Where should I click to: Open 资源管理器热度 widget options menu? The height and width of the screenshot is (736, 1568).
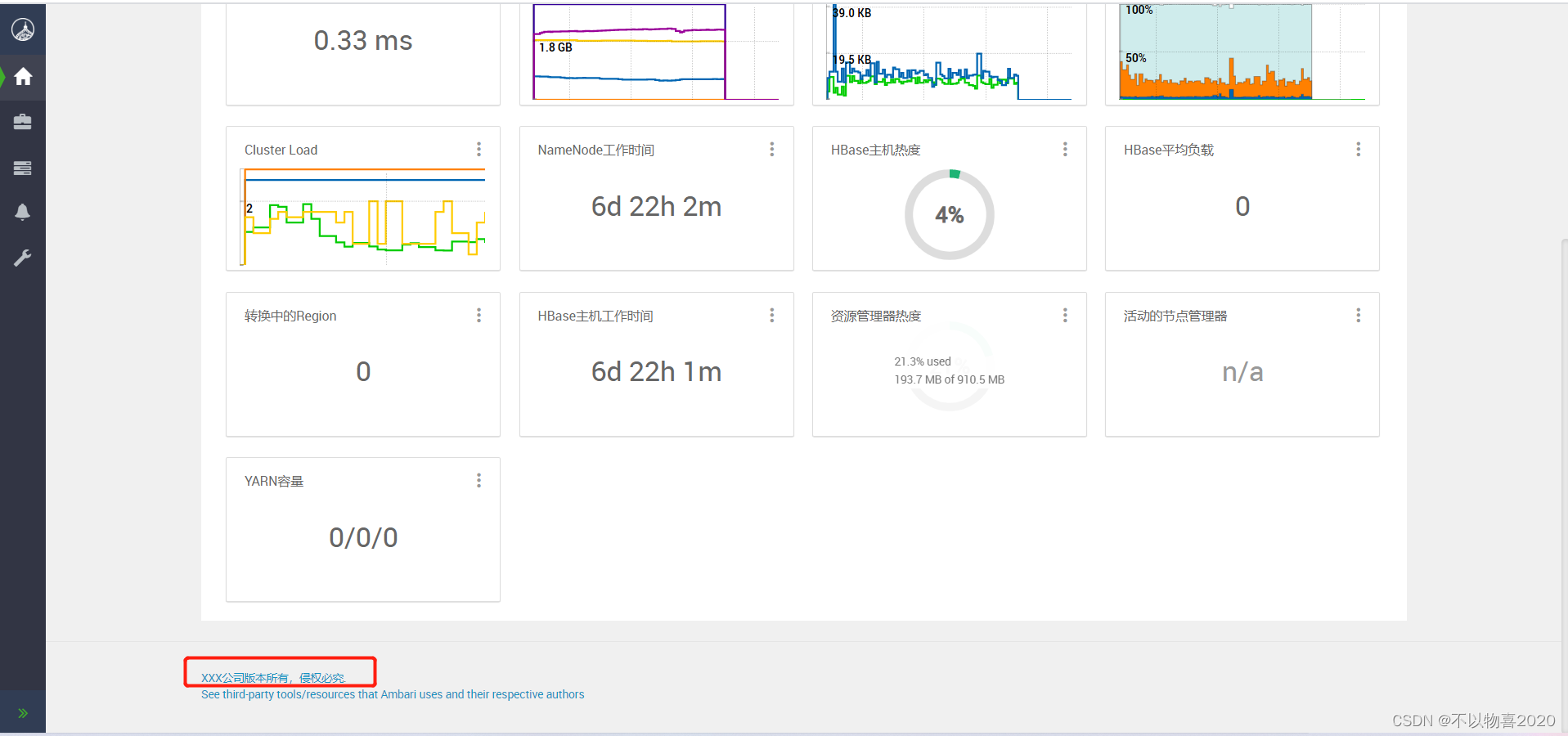tap(1065, 316)
